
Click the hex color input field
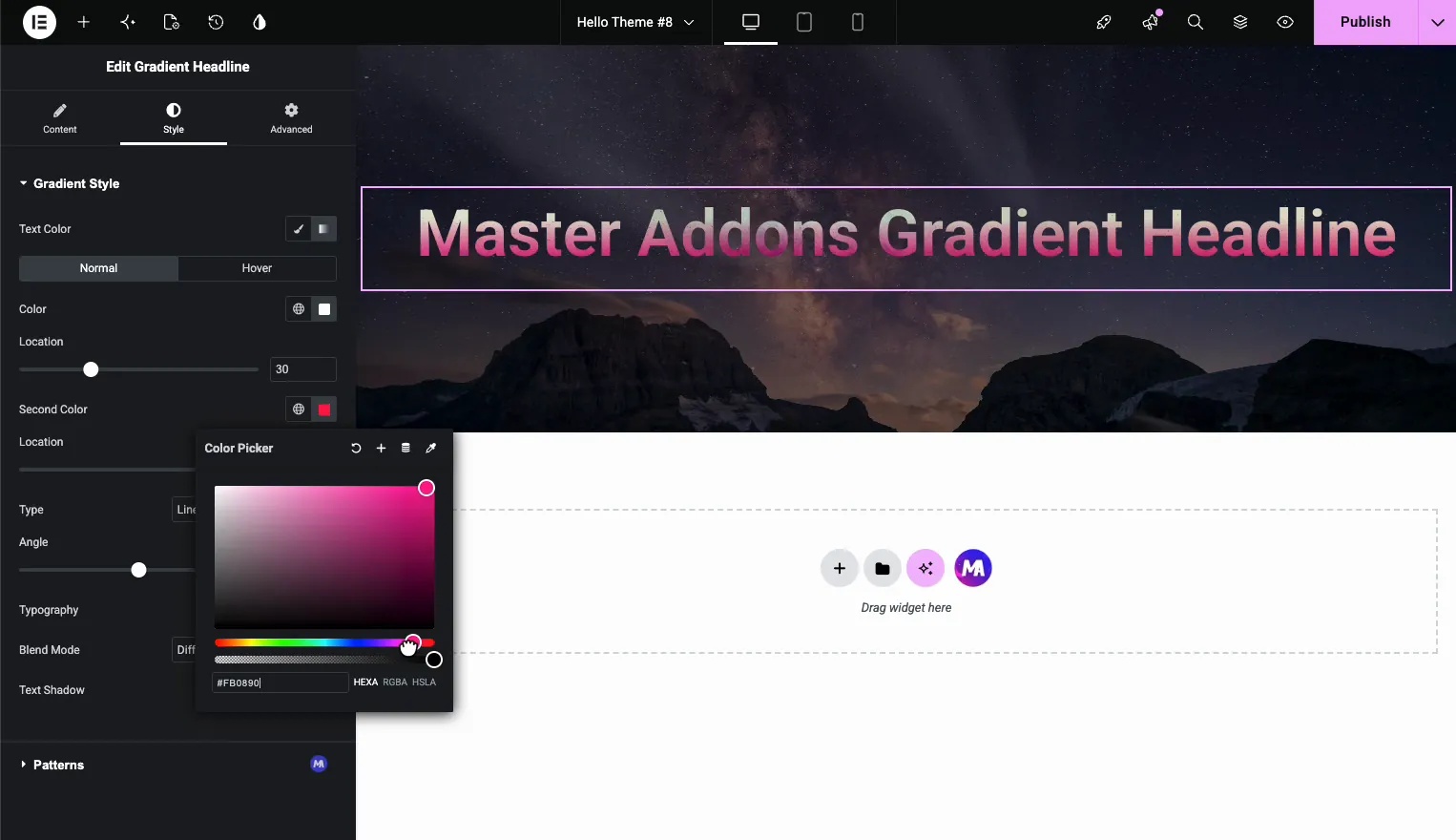point(280,682)
